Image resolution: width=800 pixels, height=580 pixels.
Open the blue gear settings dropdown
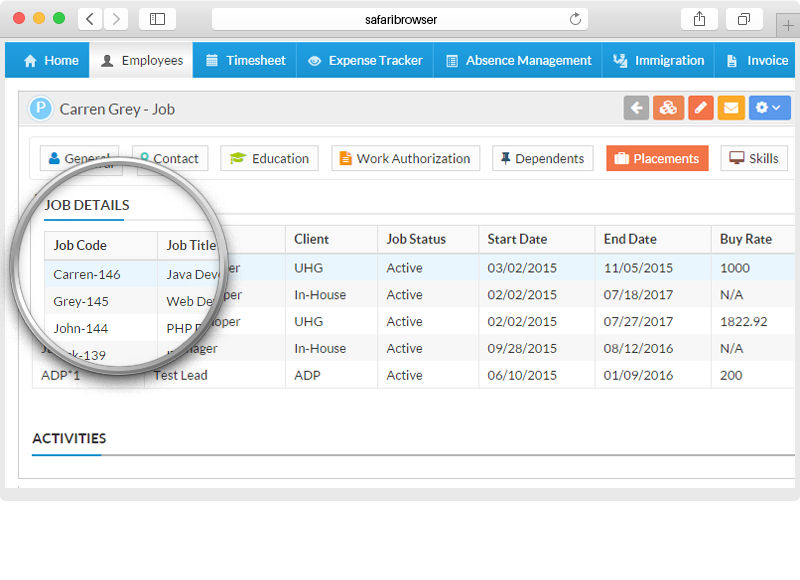tap(769, 108)
